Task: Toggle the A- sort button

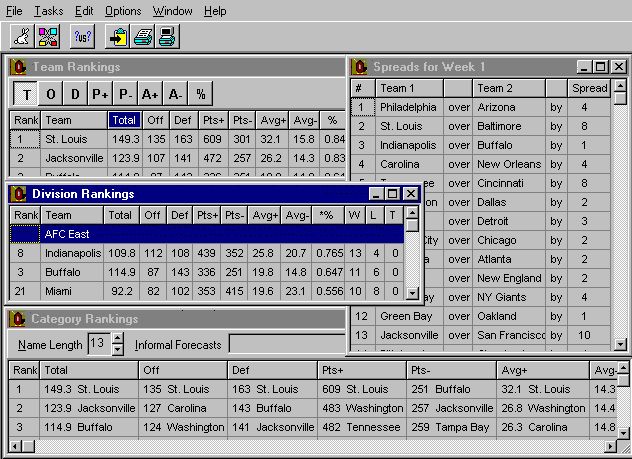Action: (175, 94)
